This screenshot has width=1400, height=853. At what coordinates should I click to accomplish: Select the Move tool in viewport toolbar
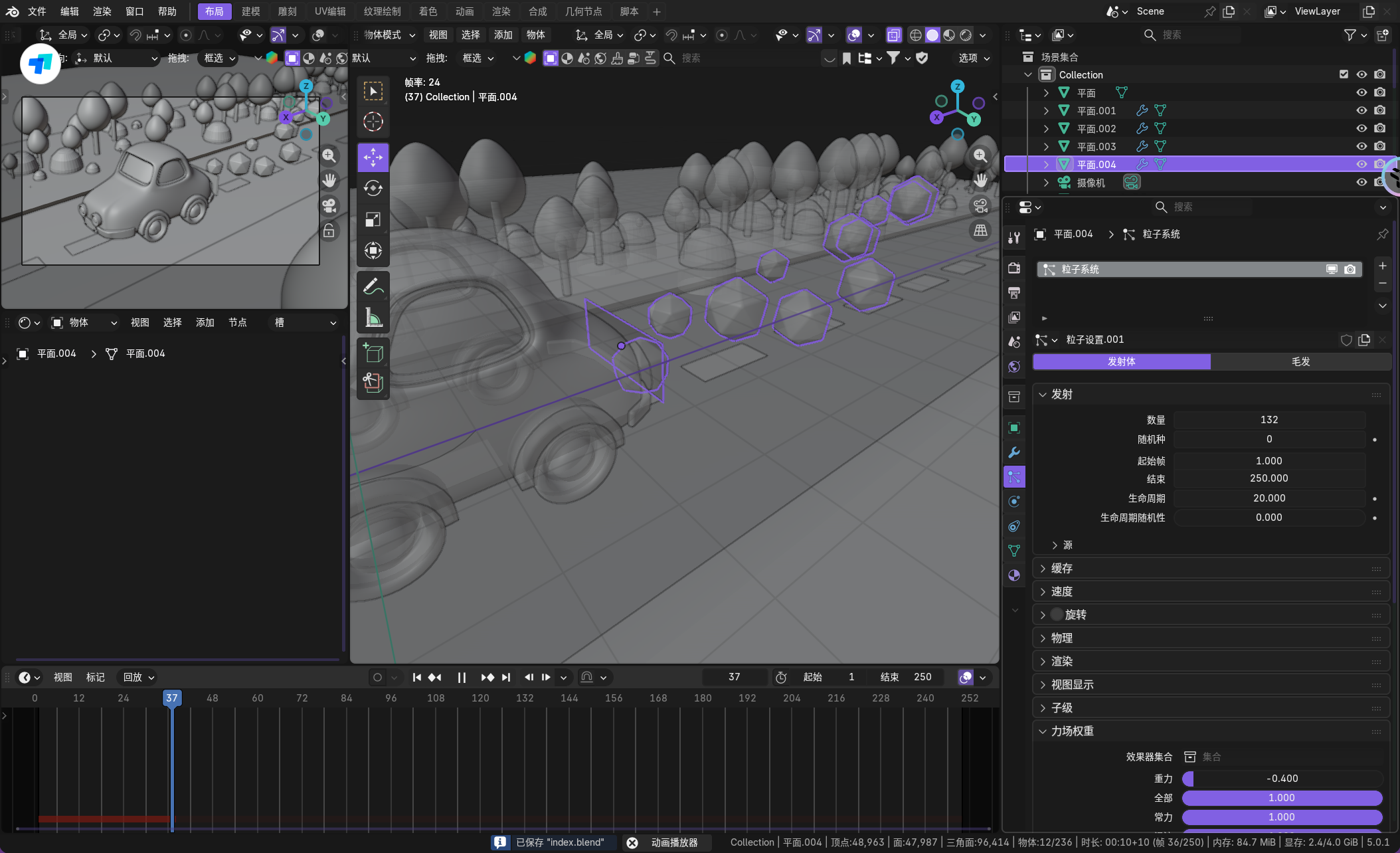373,157
